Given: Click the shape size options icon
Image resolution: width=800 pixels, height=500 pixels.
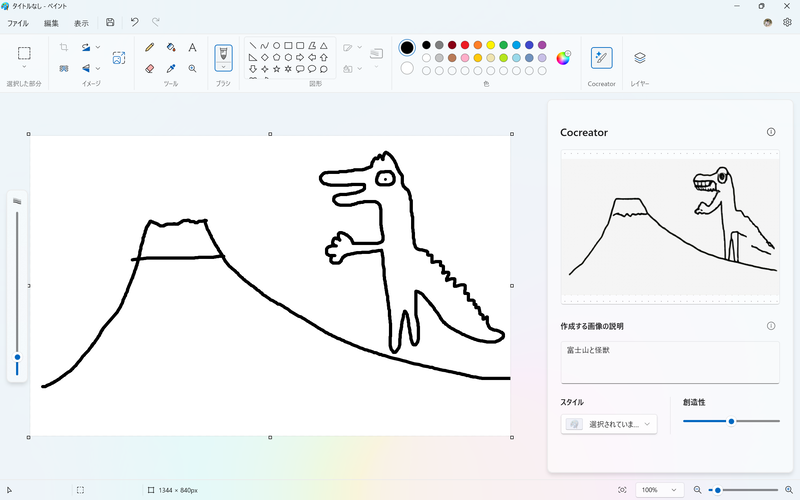Looking at the screenshot, I should pos(377,53).
